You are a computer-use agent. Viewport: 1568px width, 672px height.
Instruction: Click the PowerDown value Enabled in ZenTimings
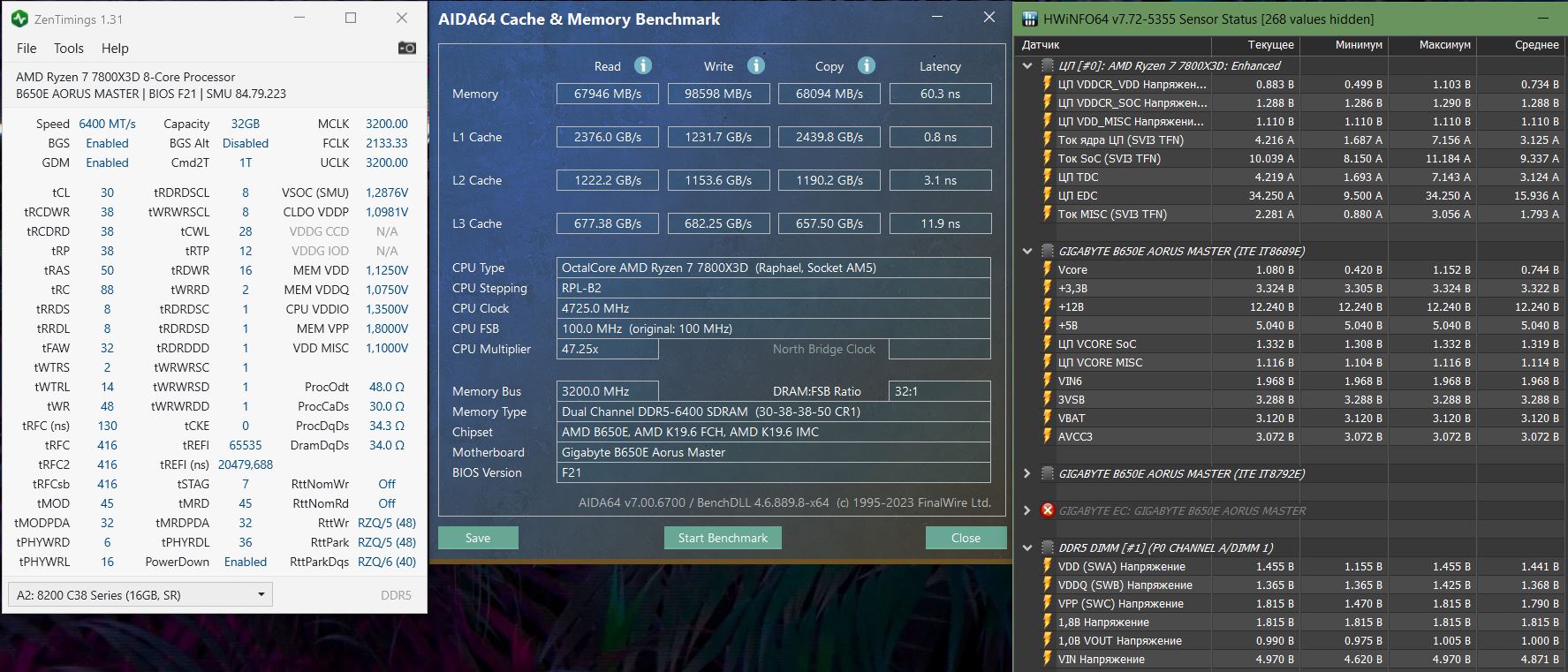(246, 562)
